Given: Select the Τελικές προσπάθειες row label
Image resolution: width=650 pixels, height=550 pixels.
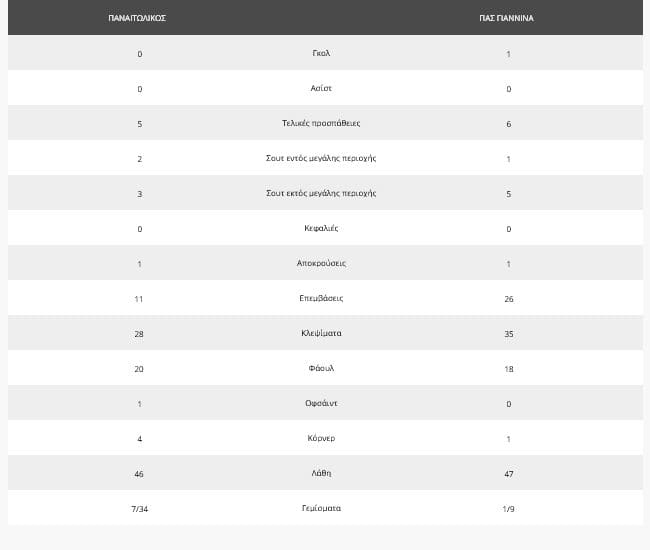Looking at the screenshot, I should click(321, 123).
